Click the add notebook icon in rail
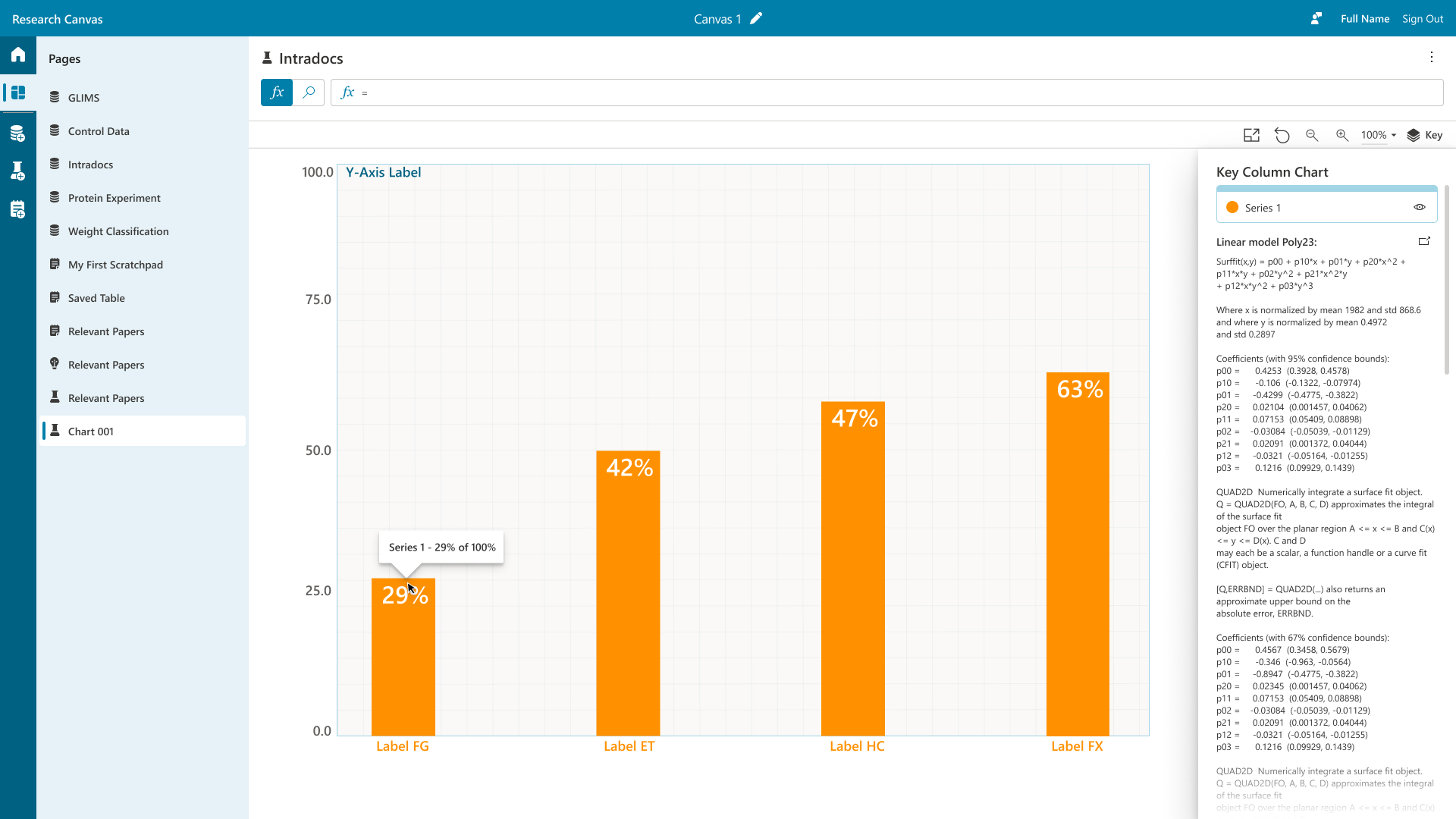 tap(18, 210)
